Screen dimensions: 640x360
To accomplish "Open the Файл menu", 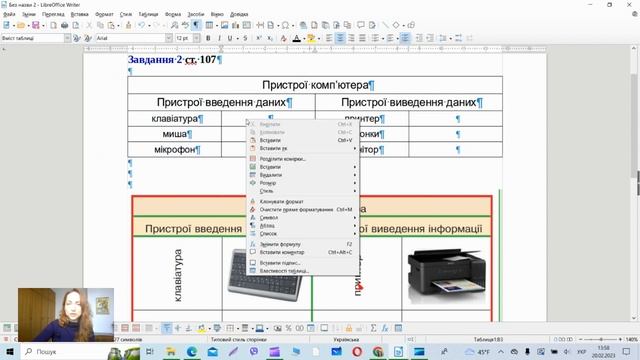I will [x=9, y=14].
